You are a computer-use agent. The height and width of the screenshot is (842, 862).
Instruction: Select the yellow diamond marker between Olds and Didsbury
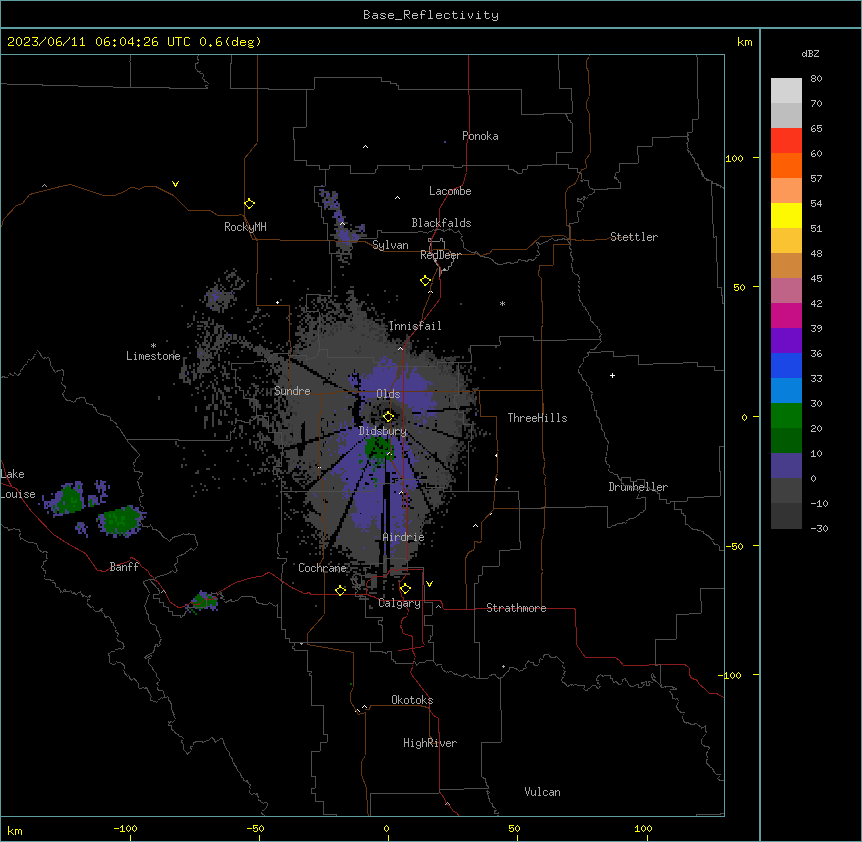click(x=389, y=416)
